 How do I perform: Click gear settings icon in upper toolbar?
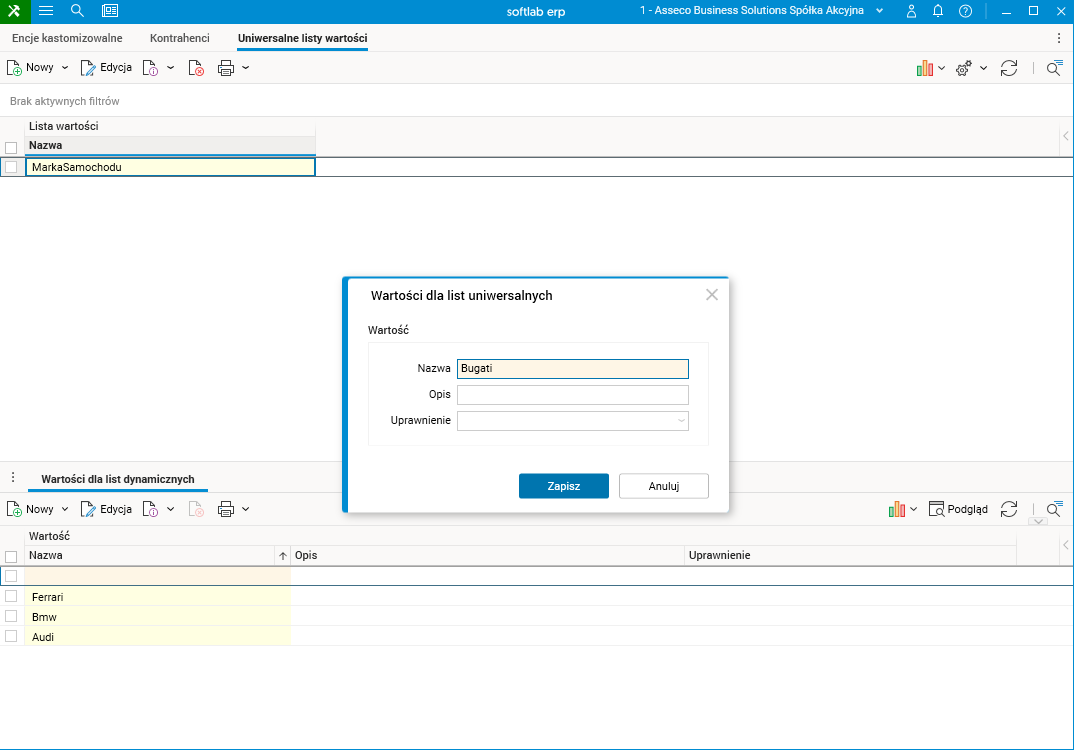964,68
